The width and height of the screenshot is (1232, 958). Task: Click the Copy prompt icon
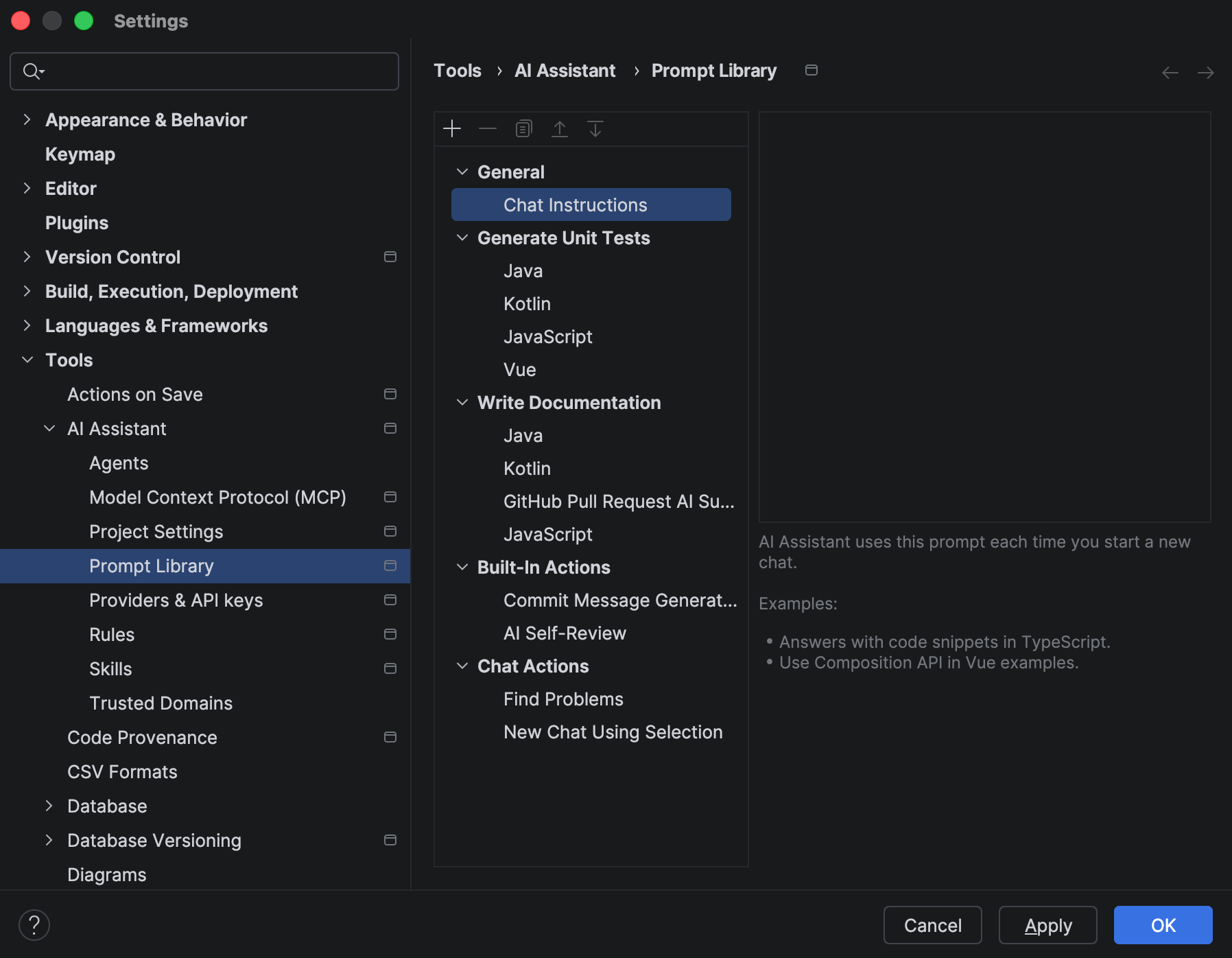point(523,129)
